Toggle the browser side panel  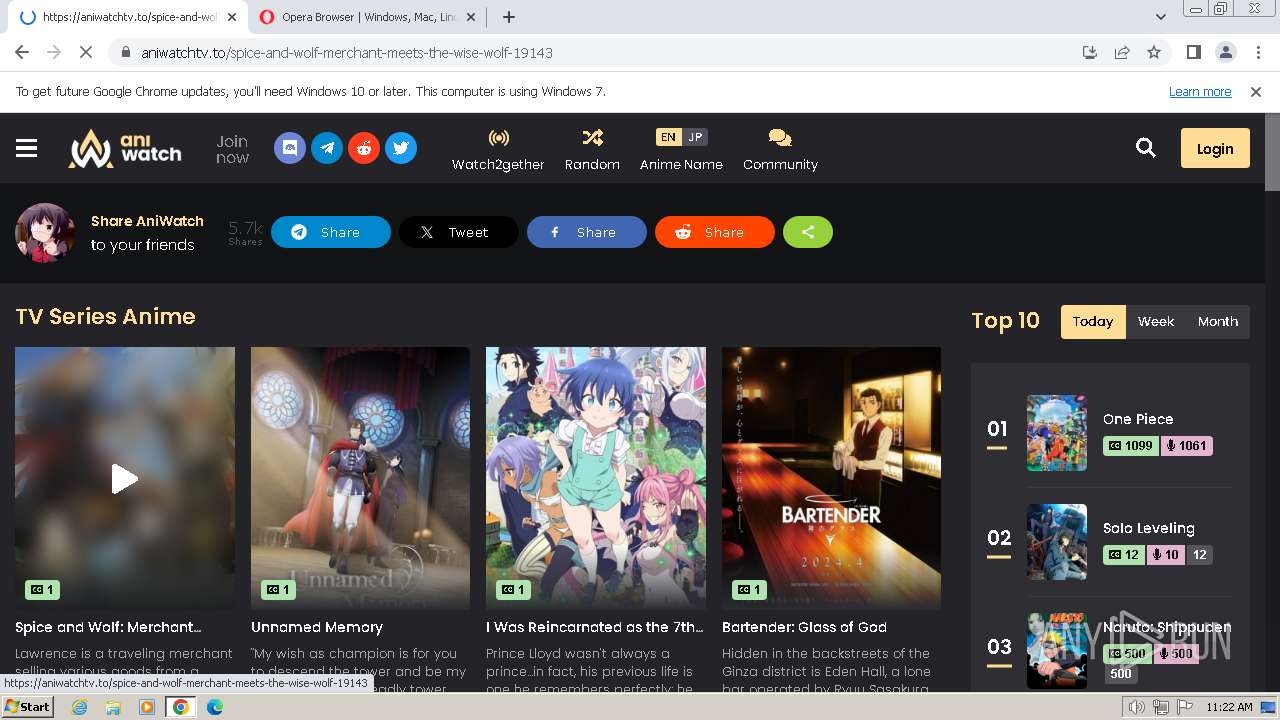pyautogui.click(x=1193, y=52)
